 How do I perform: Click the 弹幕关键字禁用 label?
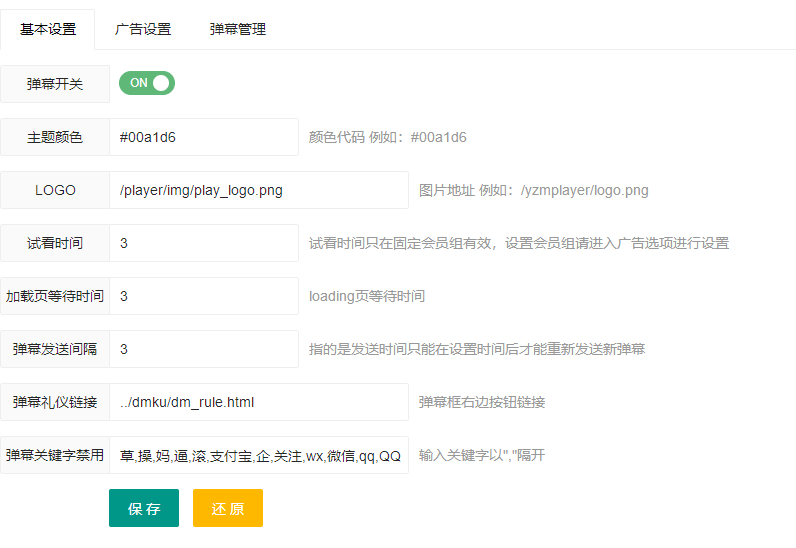click(x=55, y=455)
